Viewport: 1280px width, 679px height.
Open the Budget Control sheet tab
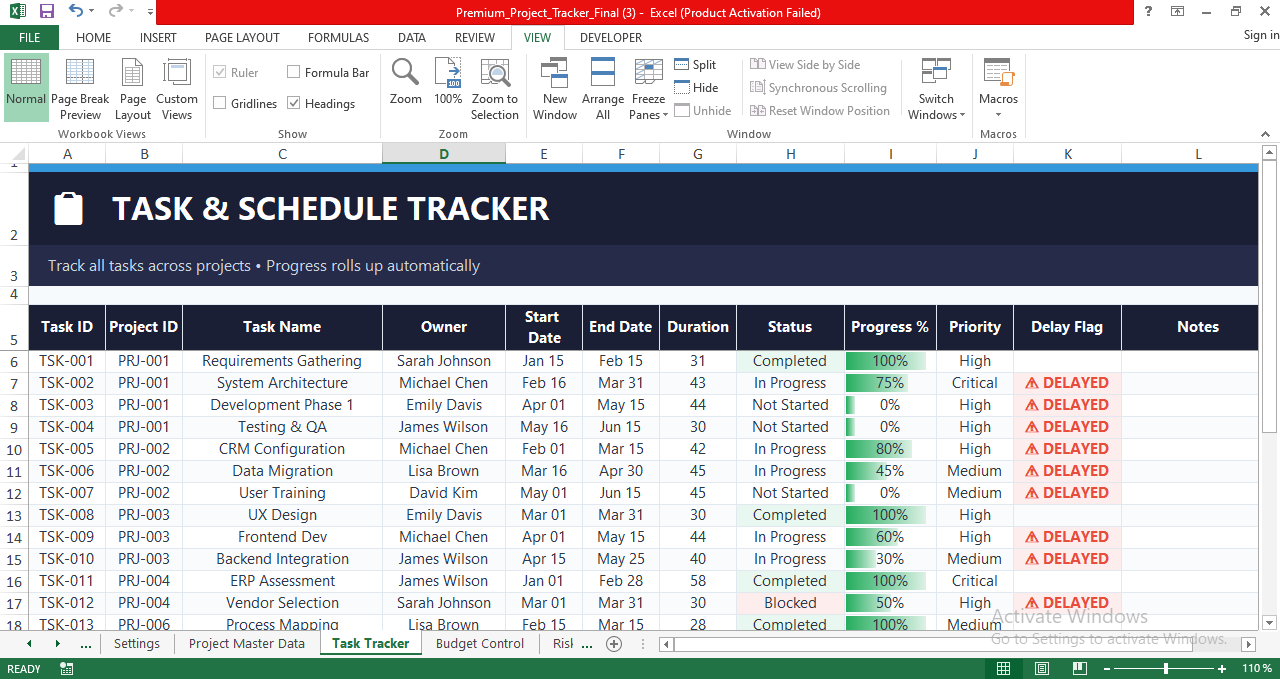(480, 644)
